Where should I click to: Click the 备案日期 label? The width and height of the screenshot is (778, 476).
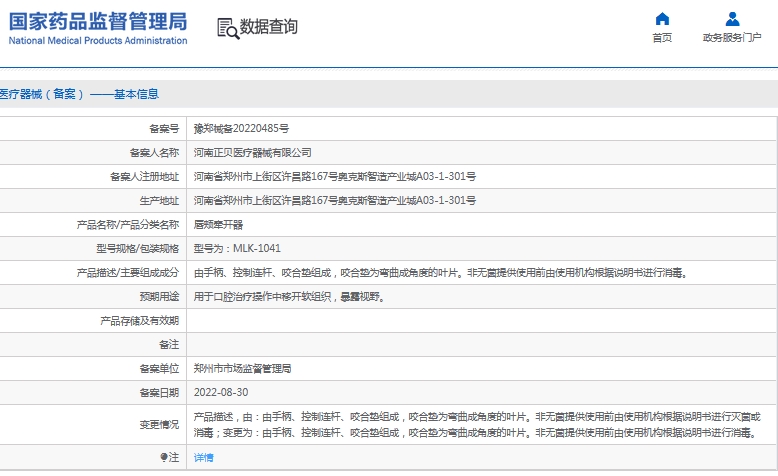[159, 393]
